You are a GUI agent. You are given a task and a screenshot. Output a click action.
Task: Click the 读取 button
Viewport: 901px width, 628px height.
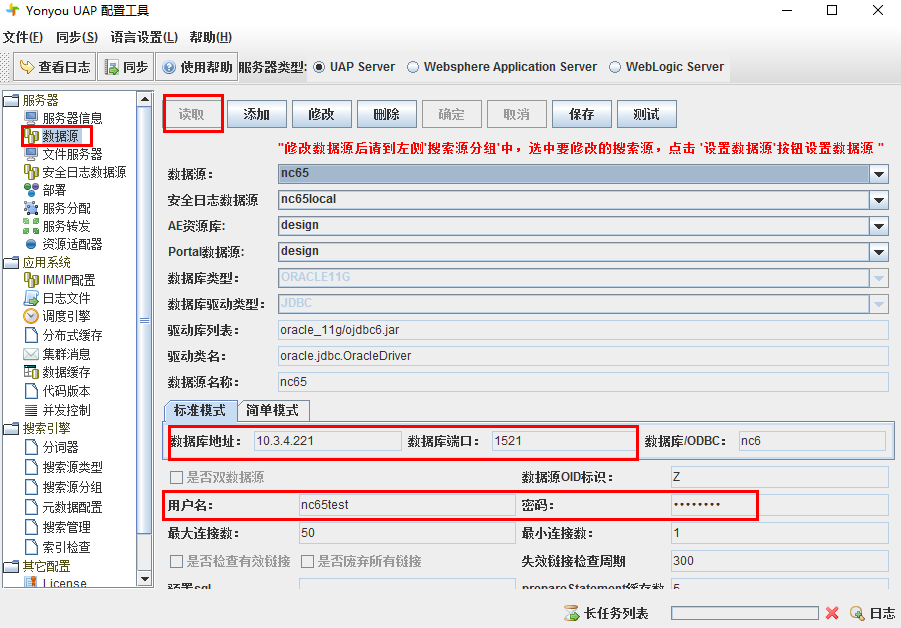[x=191, y=114]
